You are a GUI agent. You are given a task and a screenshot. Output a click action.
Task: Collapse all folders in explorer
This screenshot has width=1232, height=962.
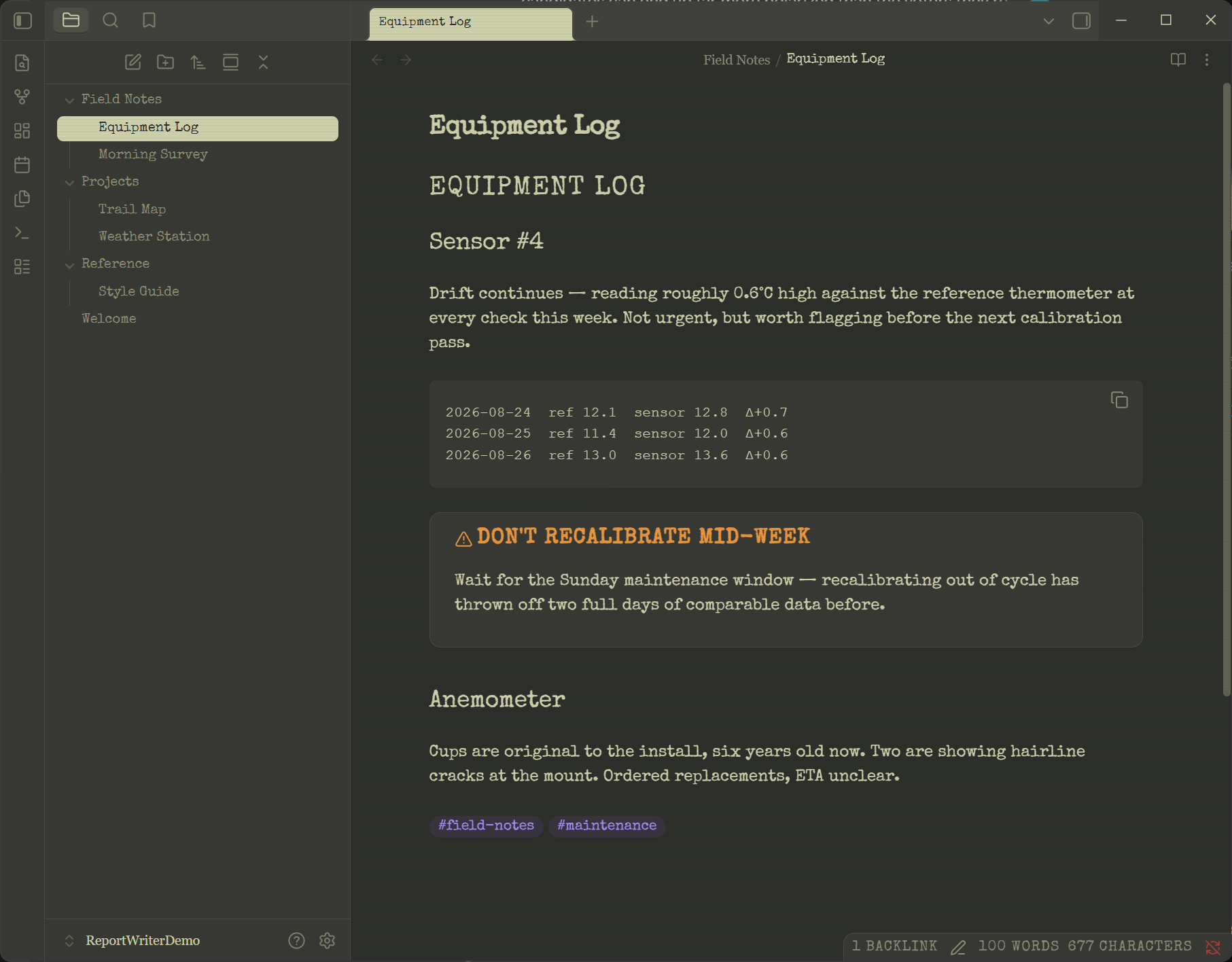tap(264, 63)
